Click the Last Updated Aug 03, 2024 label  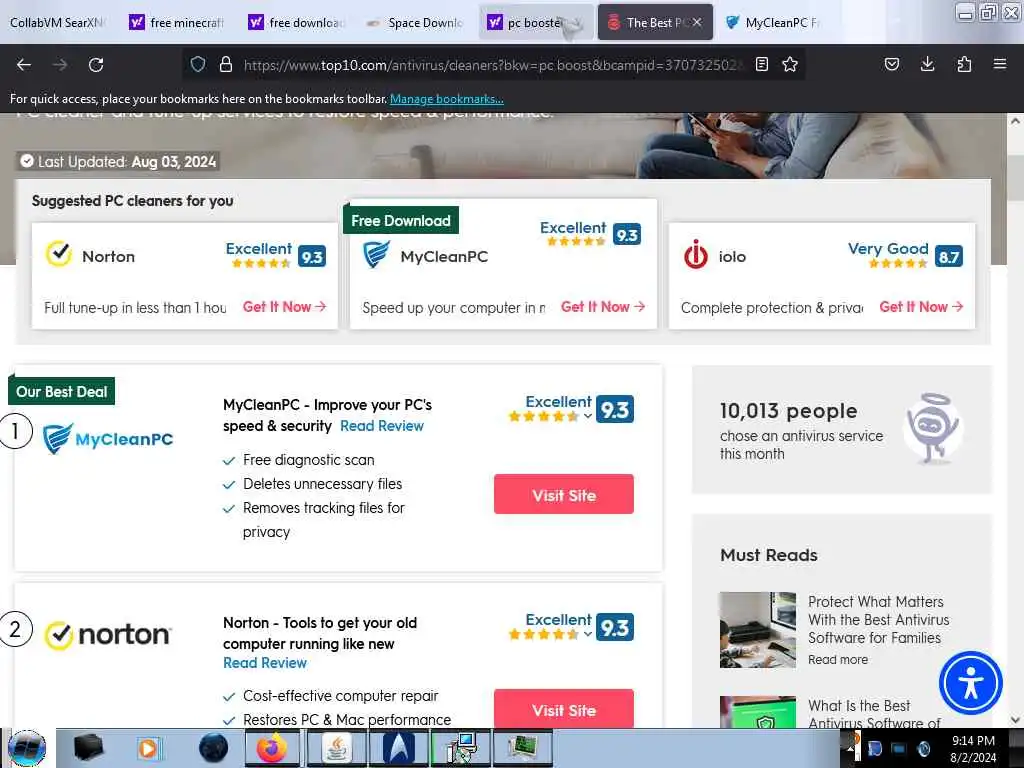click(x=118, y=161)
